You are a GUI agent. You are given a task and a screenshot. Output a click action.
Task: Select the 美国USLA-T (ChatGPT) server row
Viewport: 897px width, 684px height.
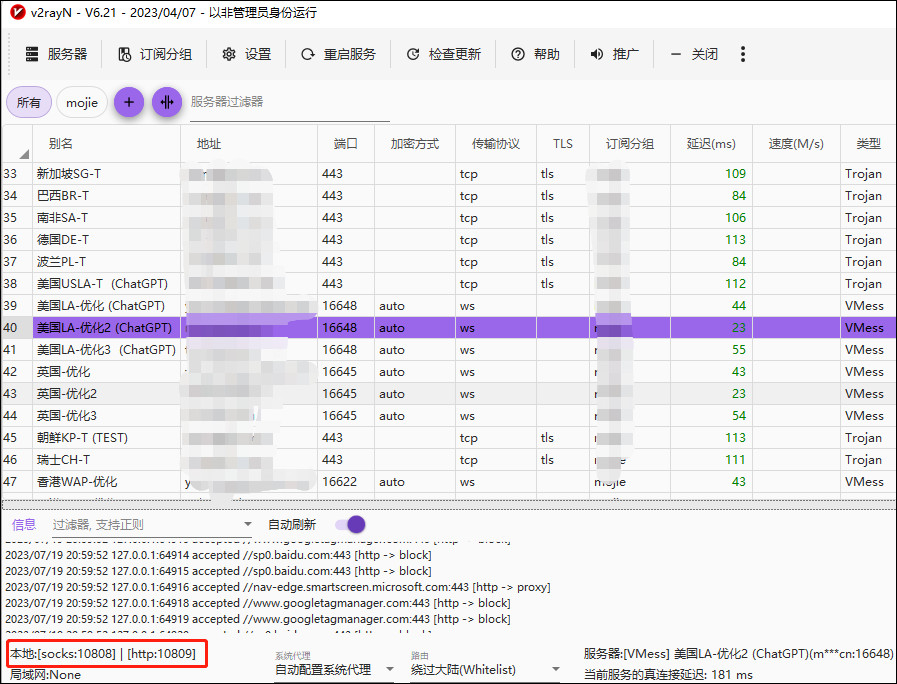coord(449,284)
